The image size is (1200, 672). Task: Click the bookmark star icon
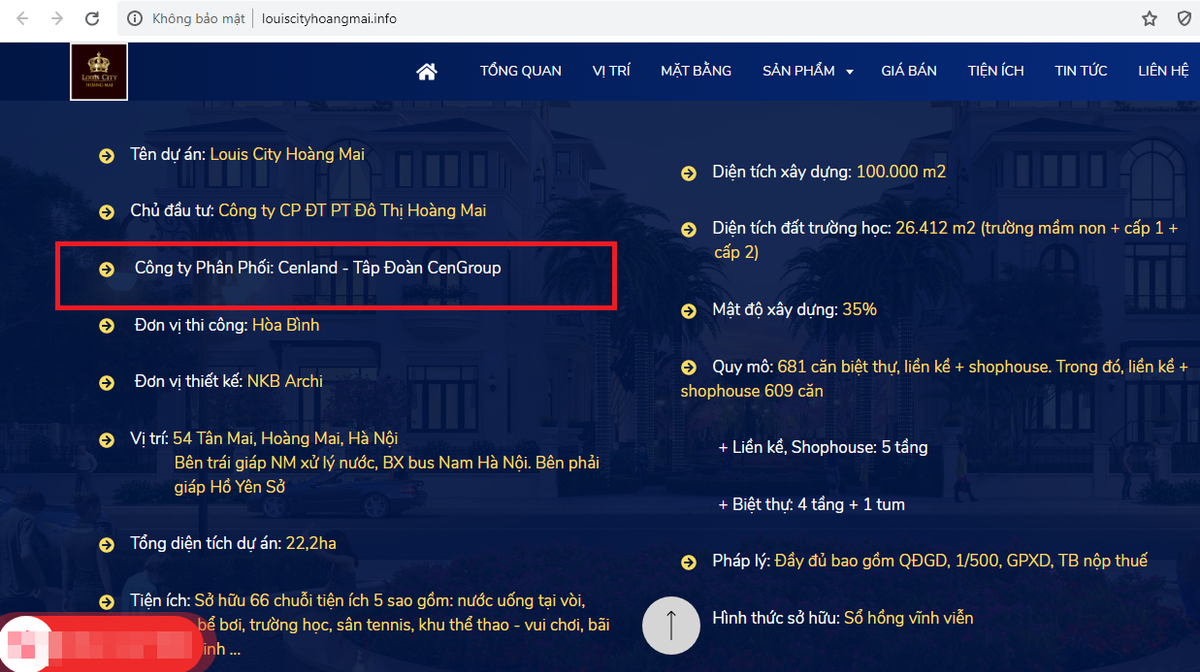1150,18
